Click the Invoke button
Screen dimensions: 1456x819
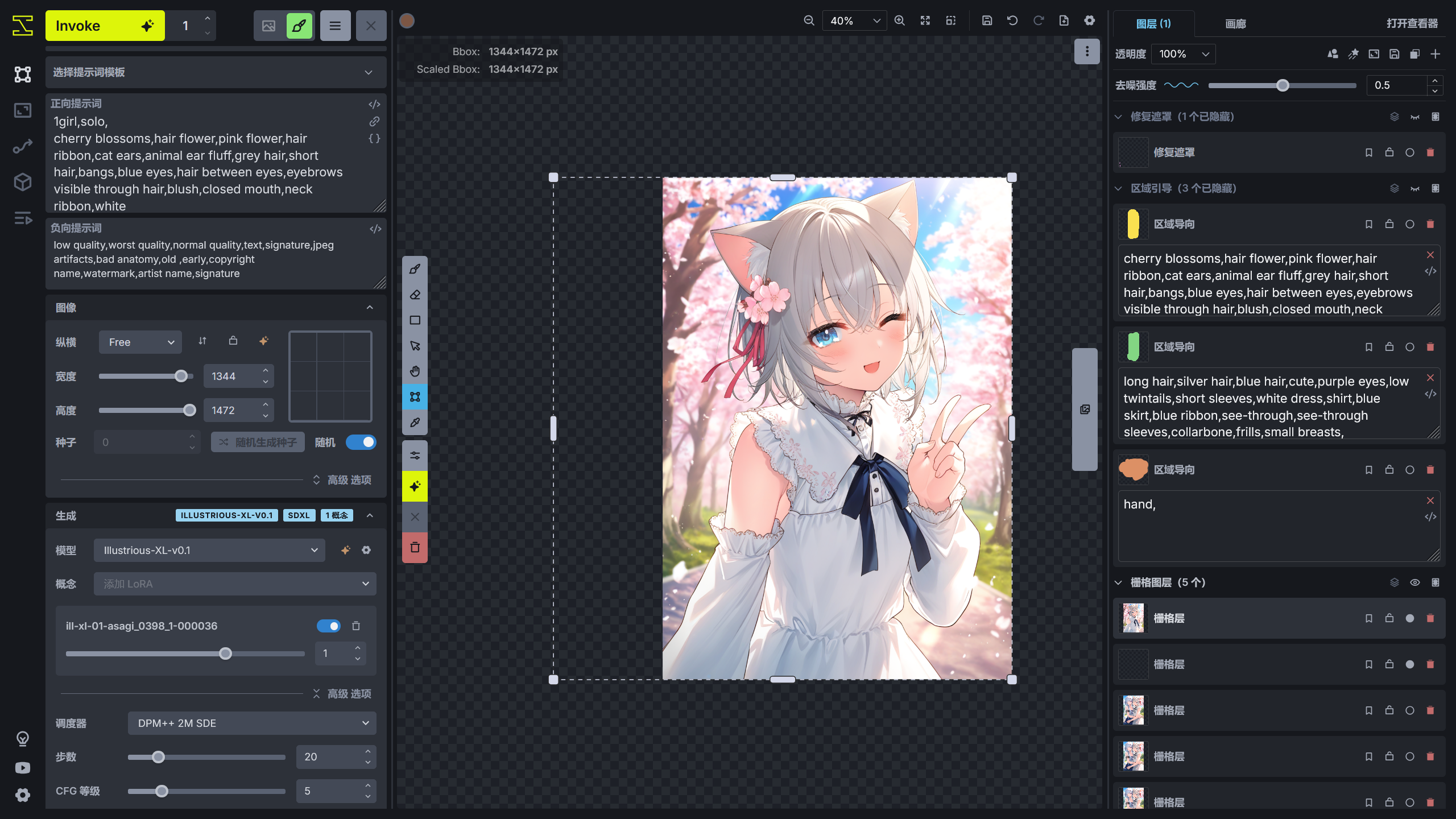click(x=105, y=25)
